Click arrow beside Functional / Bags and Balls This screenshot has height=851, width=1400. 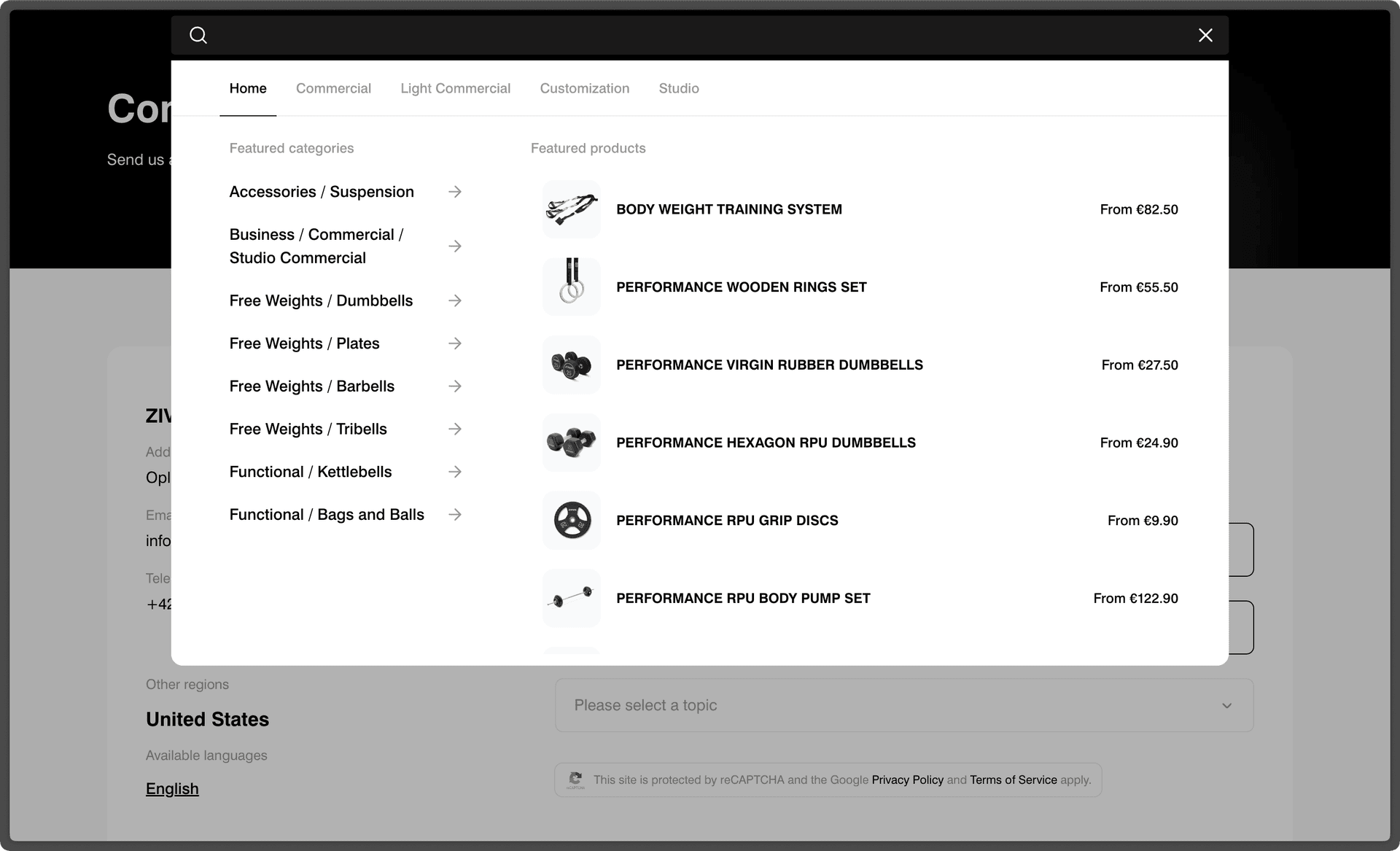(x=455, y=515)
